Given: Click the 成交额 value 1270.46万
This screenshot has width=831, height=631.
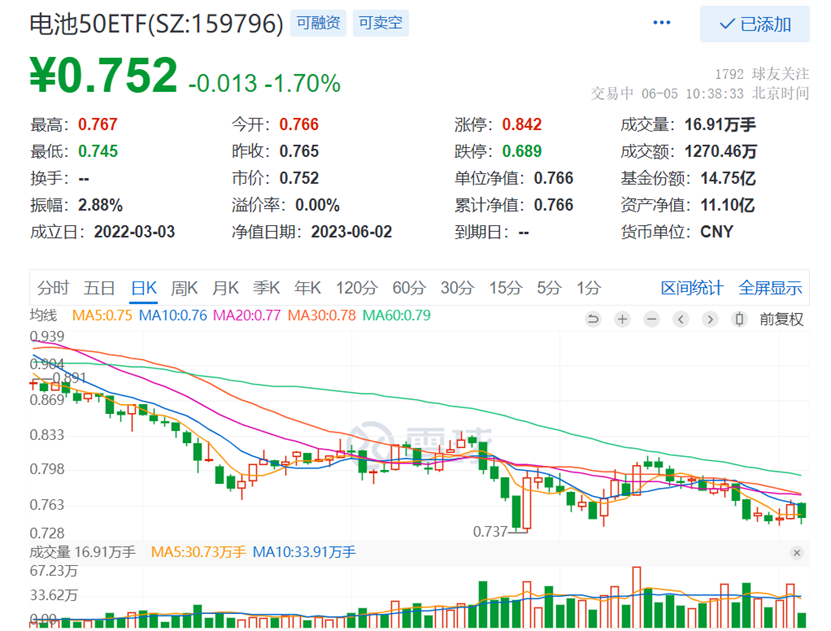Looking at the screenshot, I should point(720,151).
